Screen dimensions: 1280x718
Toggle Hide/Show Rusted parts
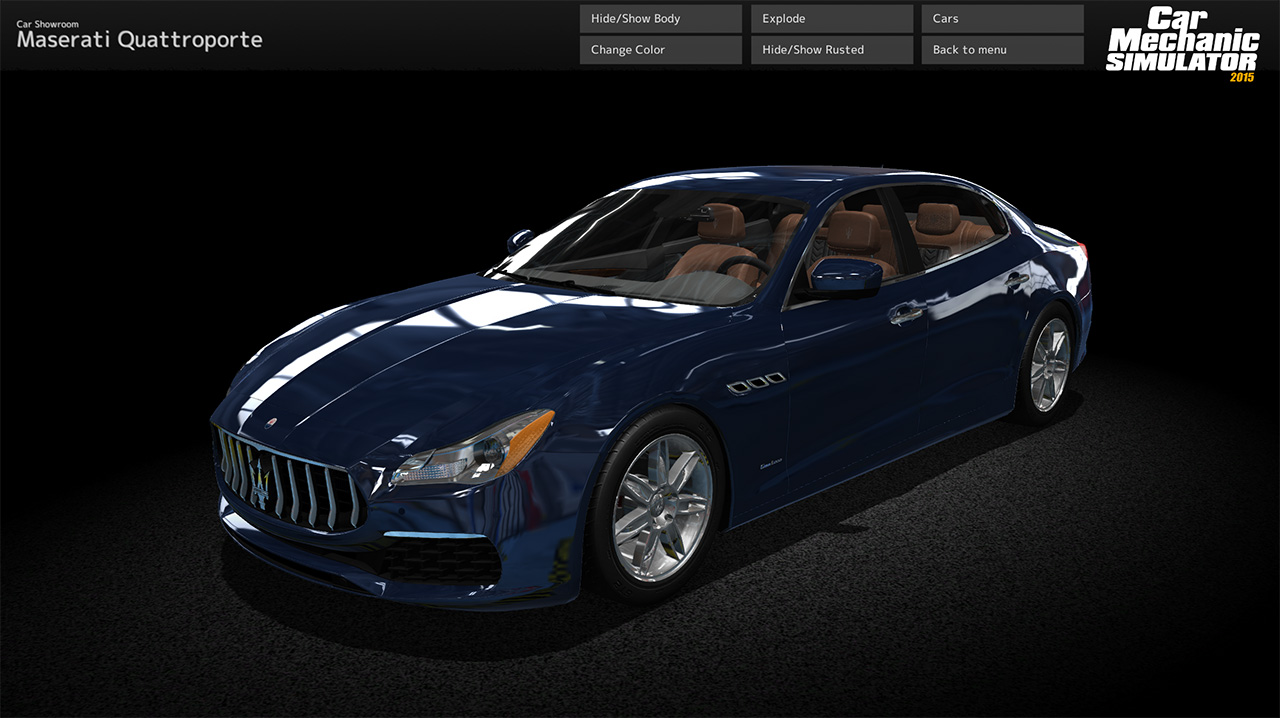tap(831, 49)
